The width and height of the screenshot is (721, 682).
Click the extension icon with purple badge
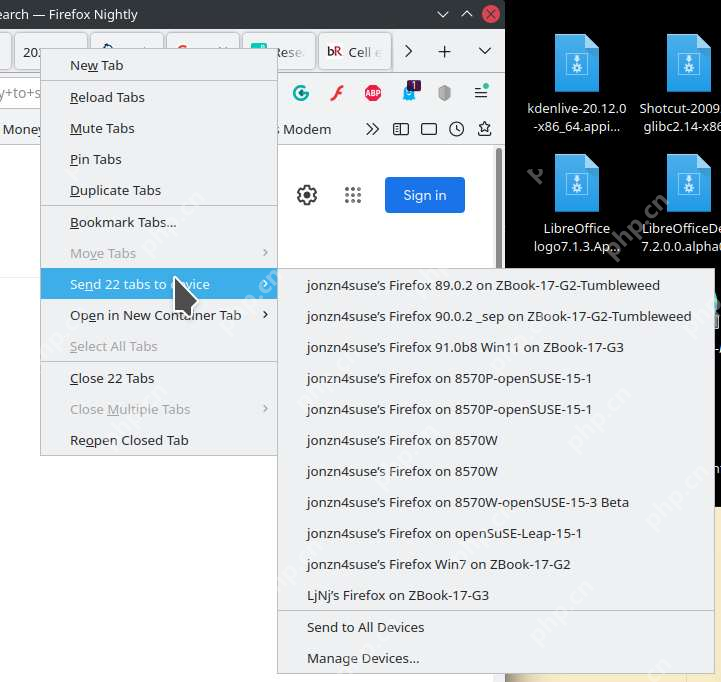pyautogui.click(x=410, y=91)
